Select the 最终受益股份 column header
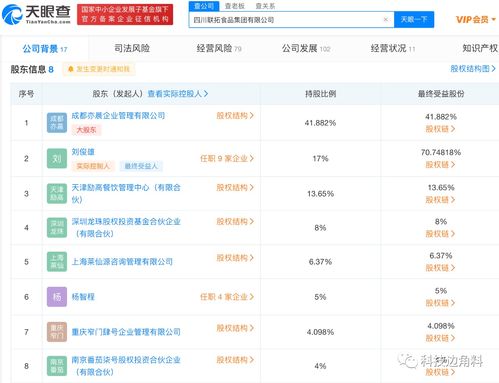499x383 pixels. tap(441, 94)
